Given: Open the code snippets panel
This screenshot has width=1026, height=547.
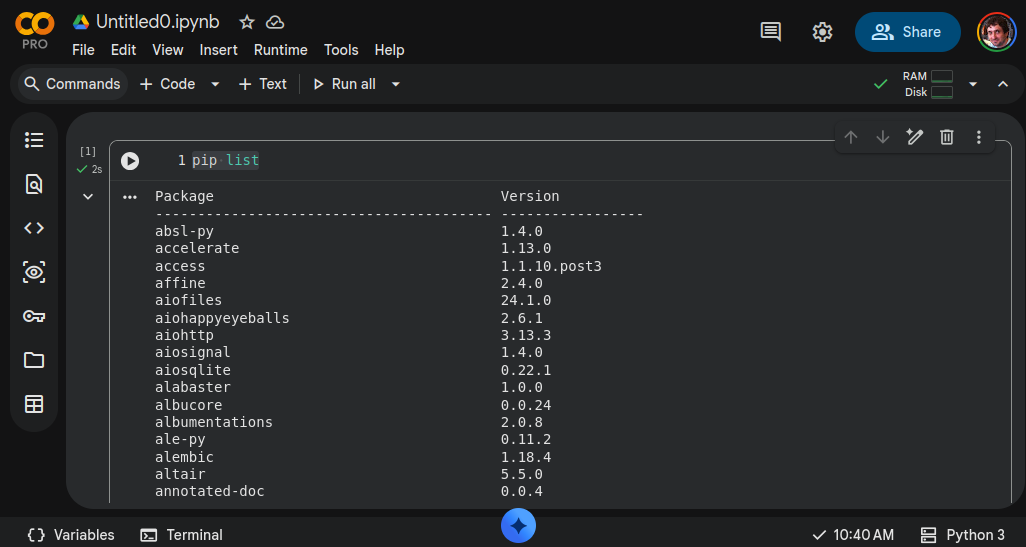Looking at the screenshot, I should tap(34, 228).
